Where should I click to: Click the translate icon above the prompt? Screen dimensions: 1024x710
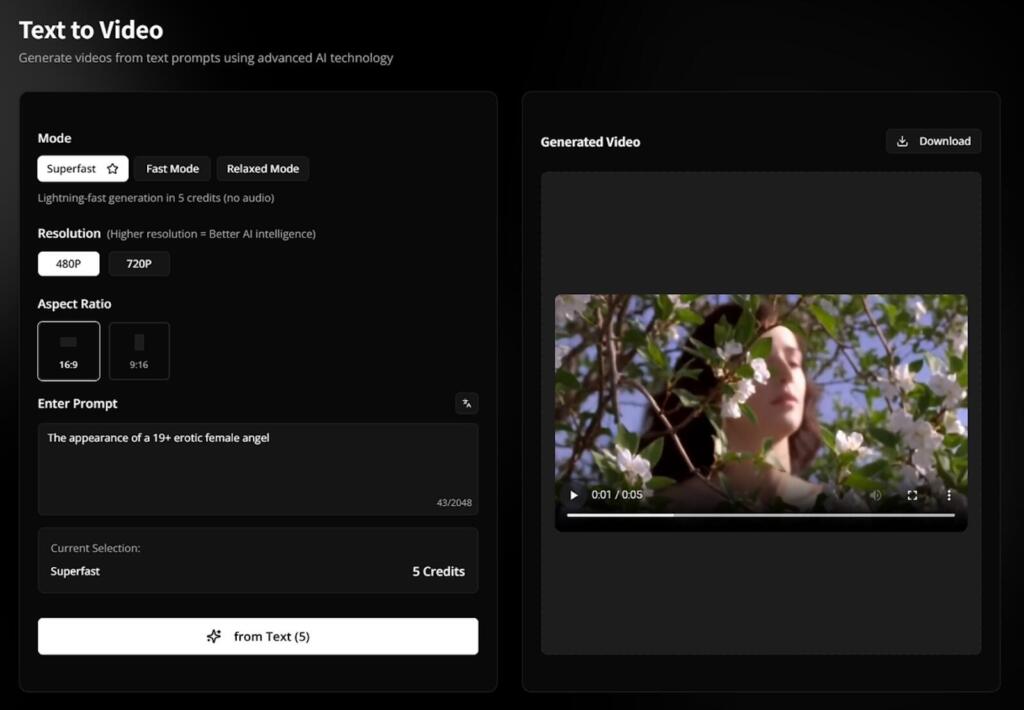466,403
